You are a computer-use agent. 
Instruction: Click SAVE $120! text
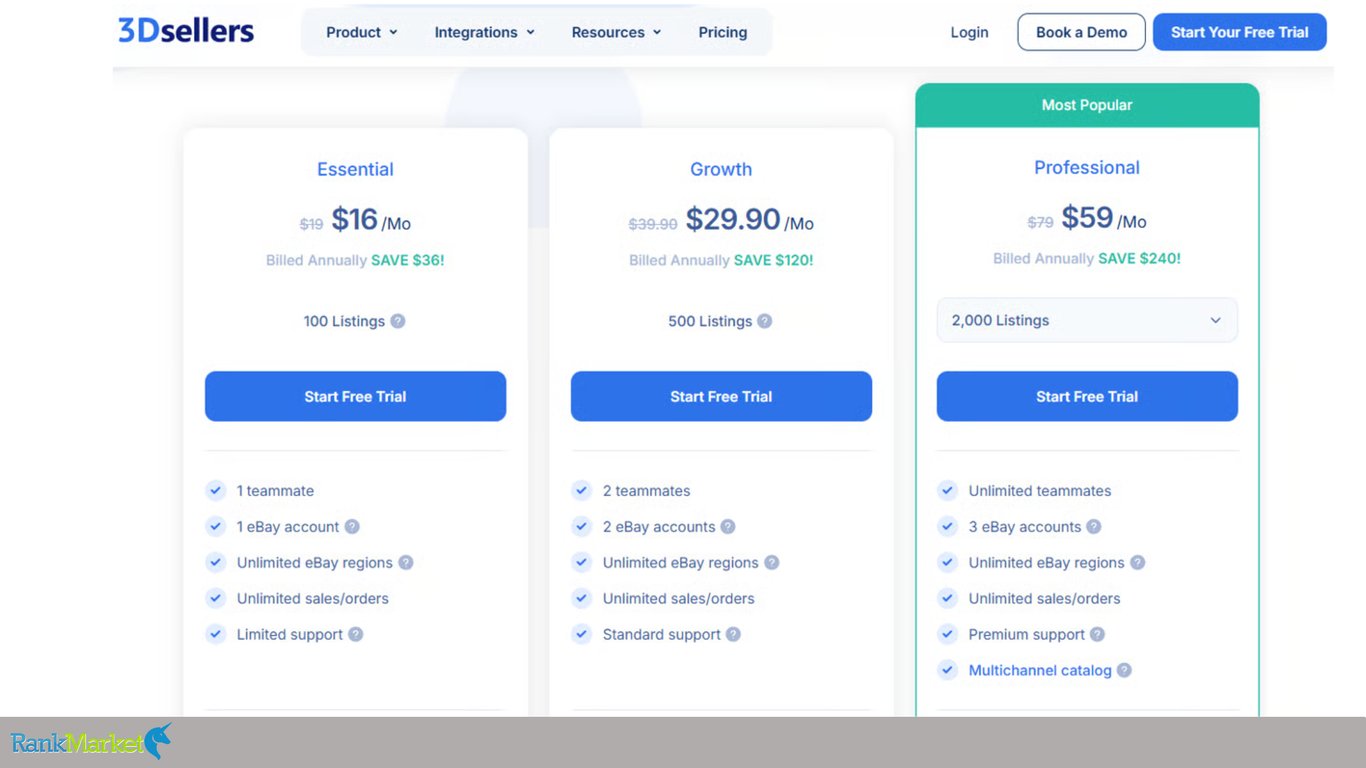click(x=774, y=260)
